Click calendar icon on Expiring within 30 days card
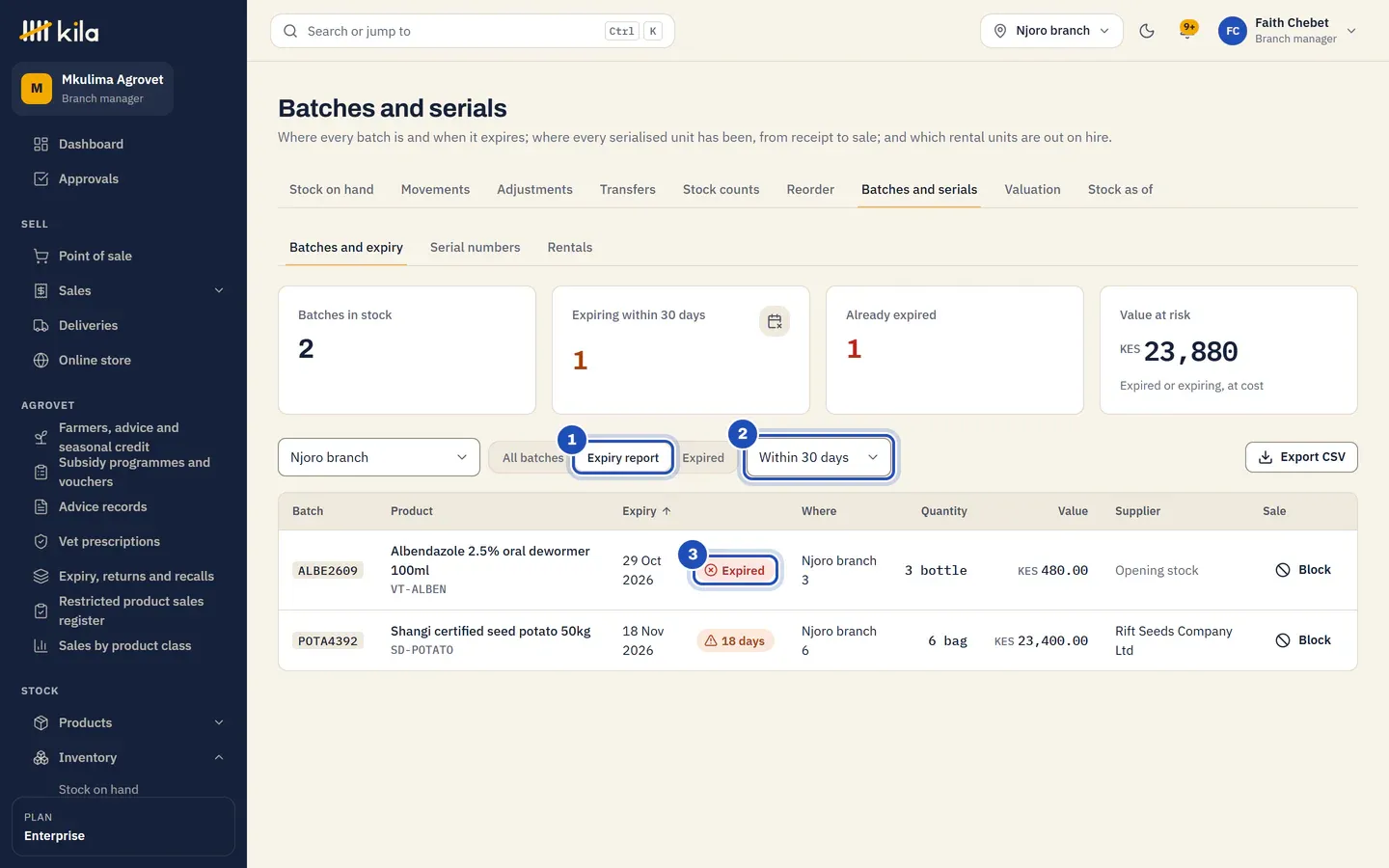The height and width of the screenshot is (868, 1389). 775,321
